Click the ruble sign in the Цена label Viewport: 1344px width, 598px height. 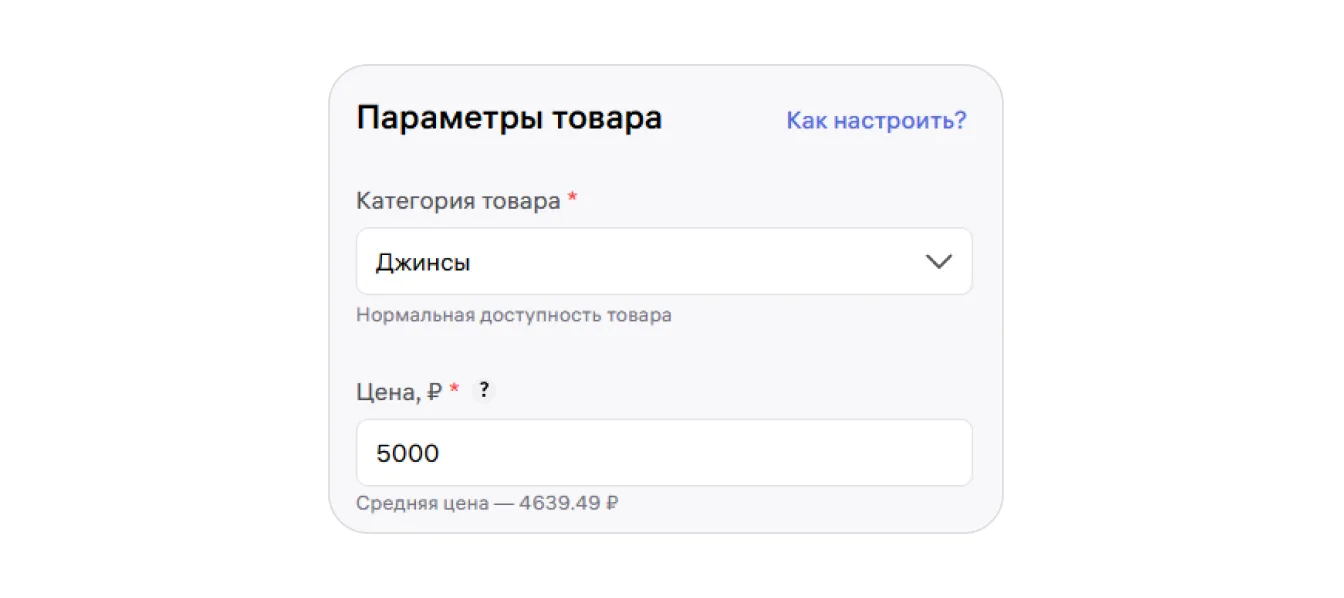pyautogui.click(x=435, y=392)
